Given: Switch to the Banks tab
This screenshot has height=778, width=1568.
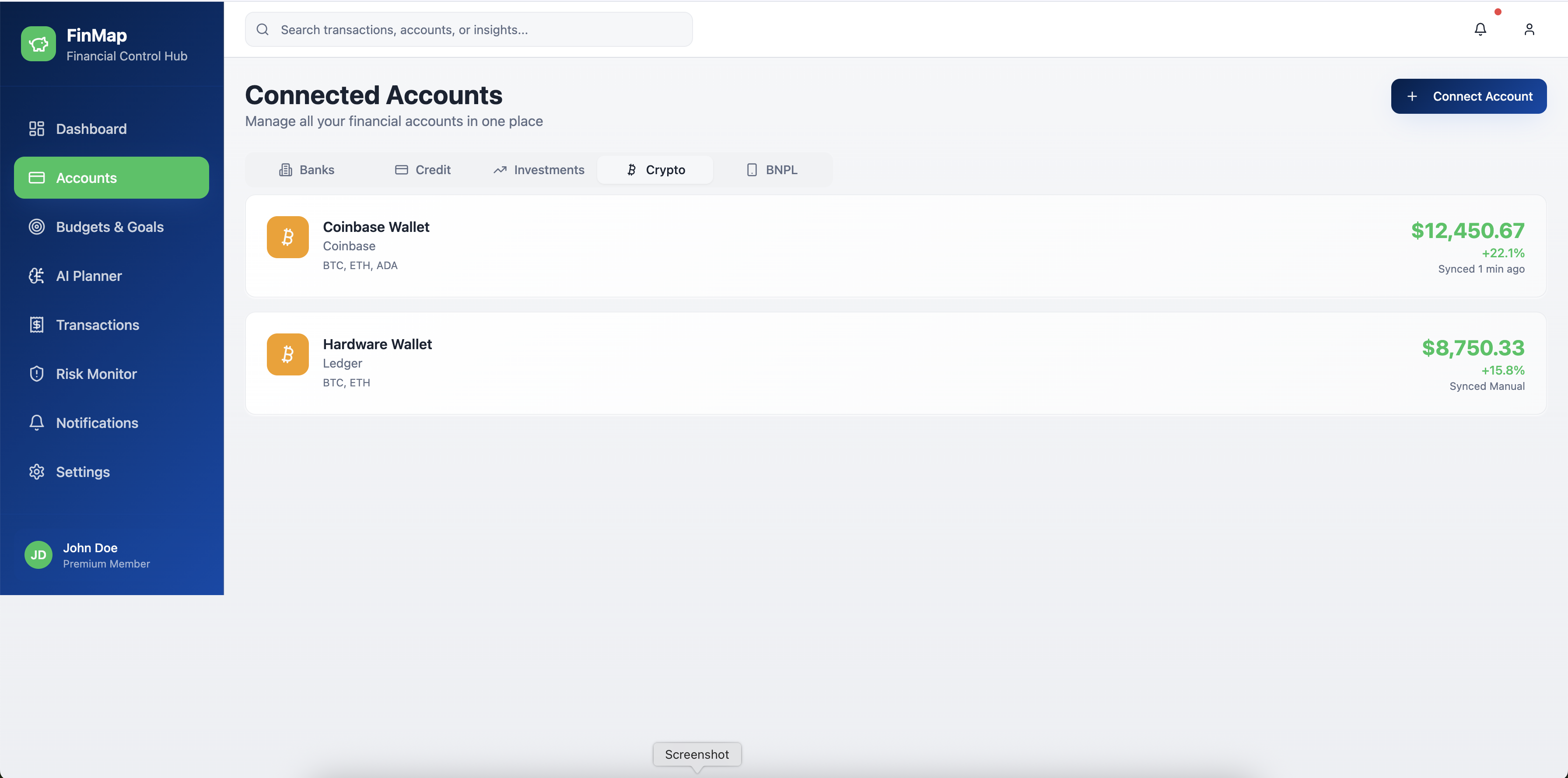Looking at the screenshot, I should pos(307,170).
